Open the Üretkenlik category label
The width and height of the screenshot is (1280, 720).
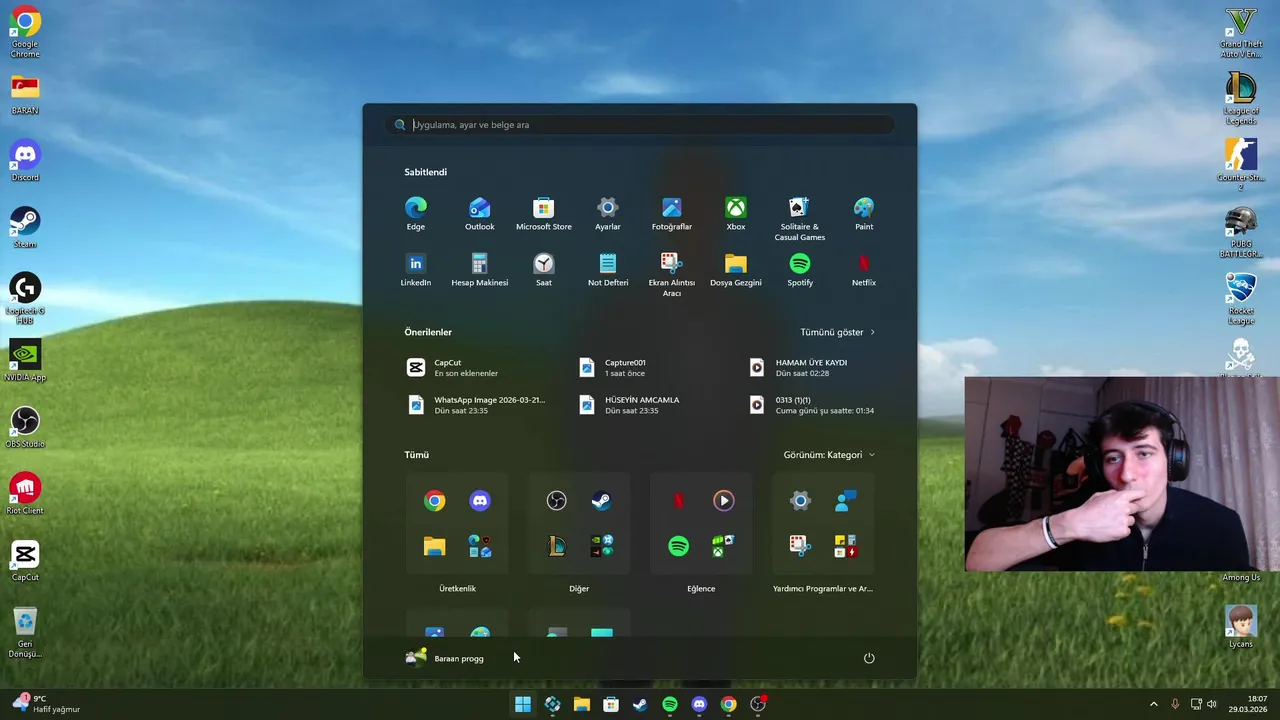457,589
